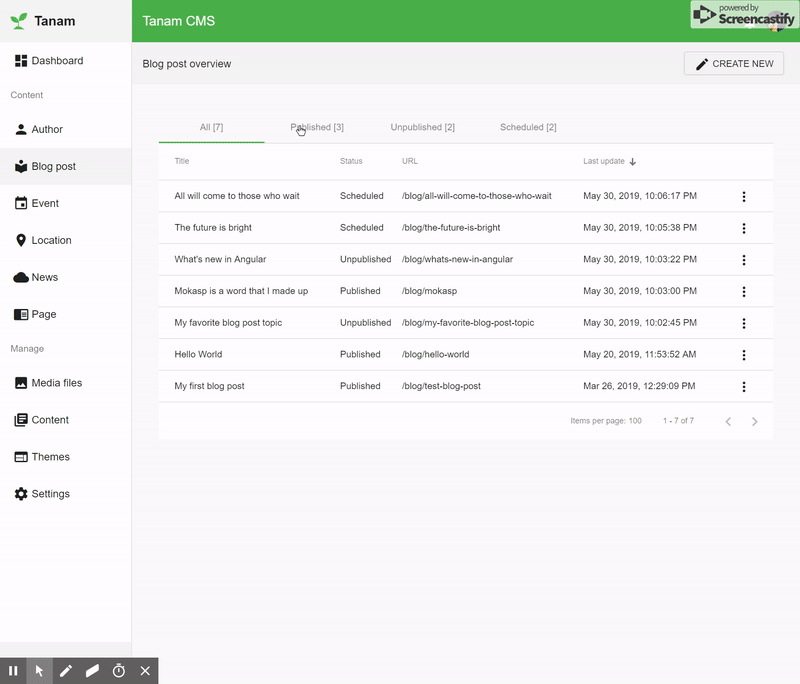Click the Event calendar icon
The image size is (800, 684).
coord(21,203)
